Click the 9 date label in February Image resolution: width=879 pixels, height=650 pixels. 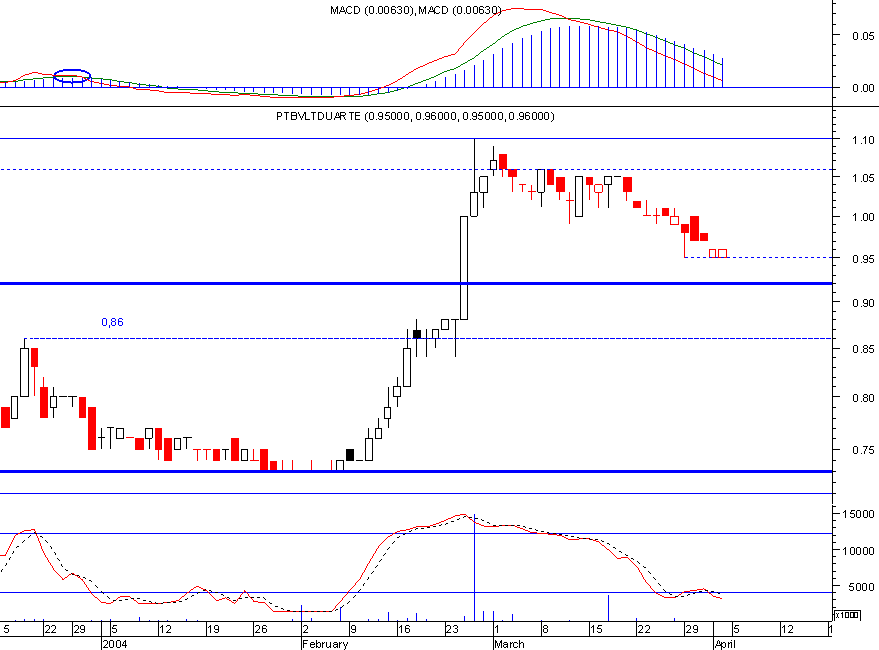tap(353, 629)
